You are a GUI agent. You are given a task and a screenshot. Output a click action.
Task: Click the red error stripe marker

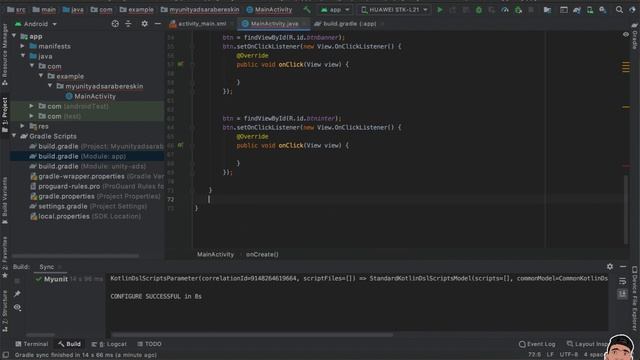pyautogui.click(x=626, y=166)
